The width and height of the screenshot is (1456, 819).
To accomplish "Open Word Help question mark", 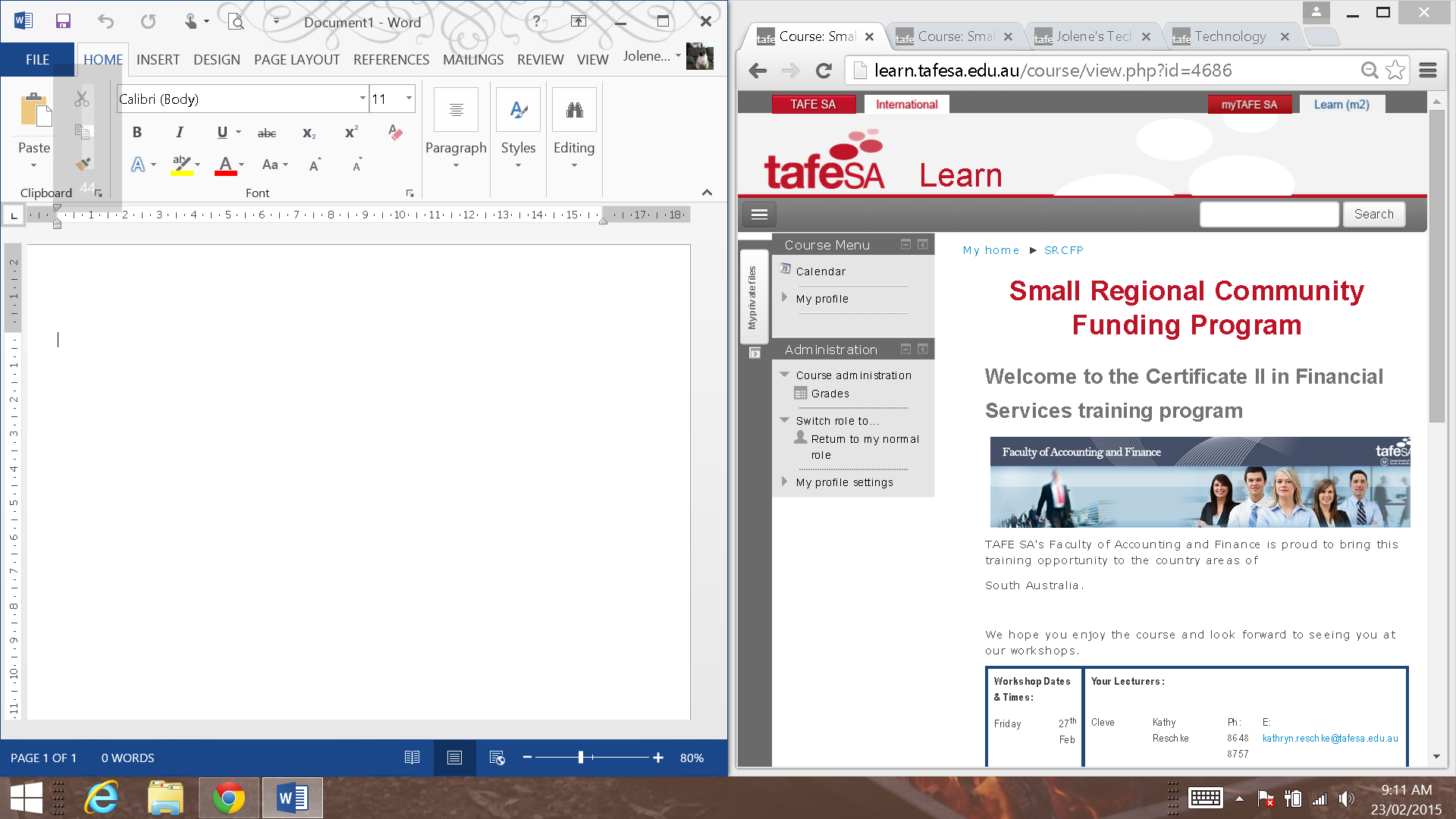I will coord(536,21).
